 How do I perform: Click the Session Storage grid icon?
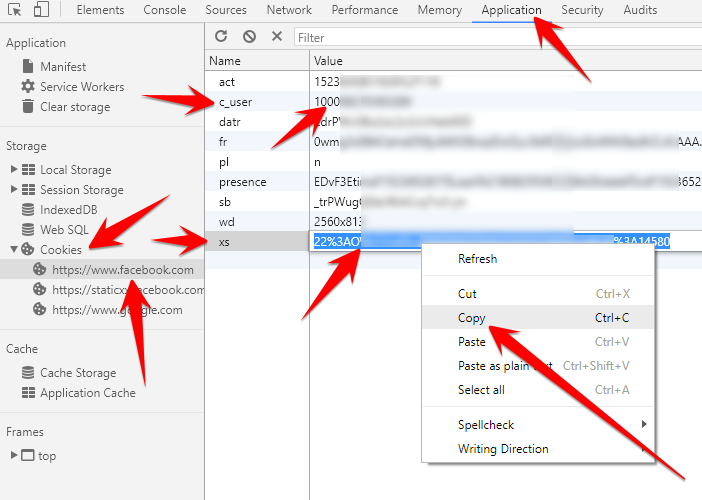28,190
